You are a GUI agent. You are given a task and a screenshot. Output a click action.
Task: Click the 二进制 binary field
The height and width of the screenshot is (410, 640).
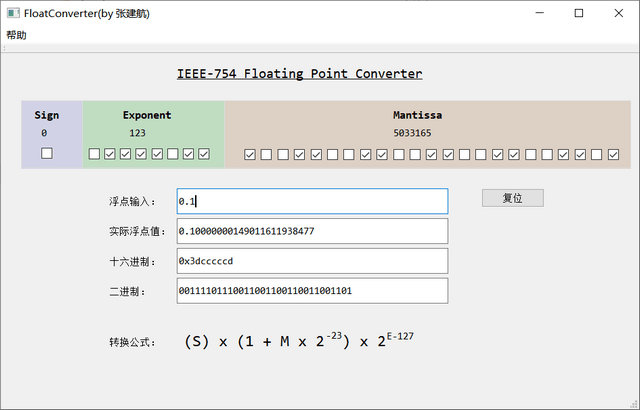point(312,291)
